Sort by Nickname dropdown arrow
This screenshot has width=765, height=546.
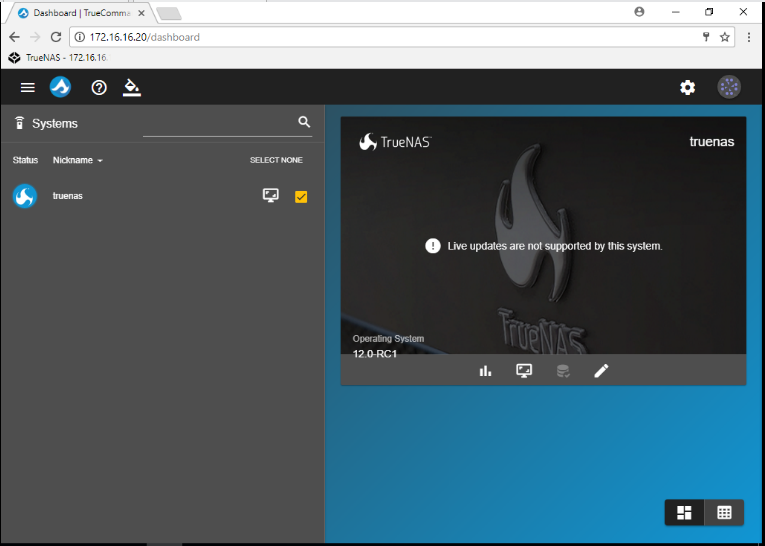[x=100, y=161]
